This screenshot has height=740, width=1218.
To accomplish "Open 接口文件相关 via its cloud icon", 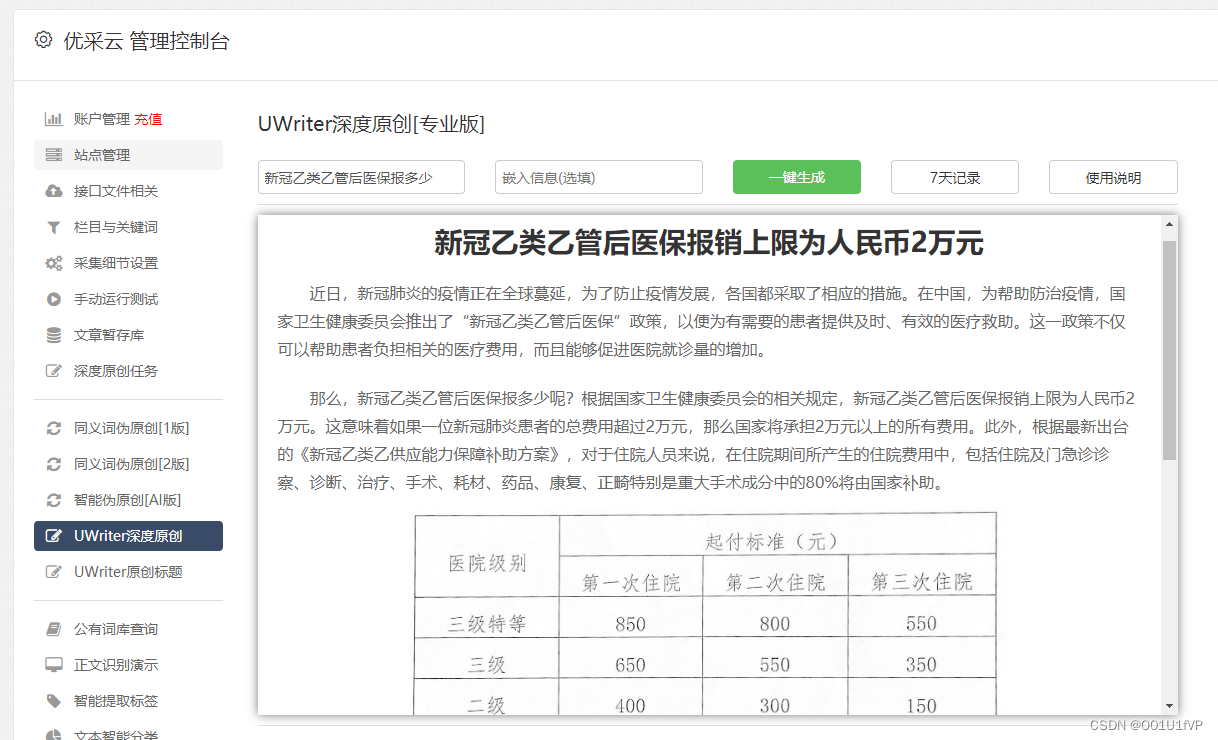I will pyautogui.click(x=55, y=191).
